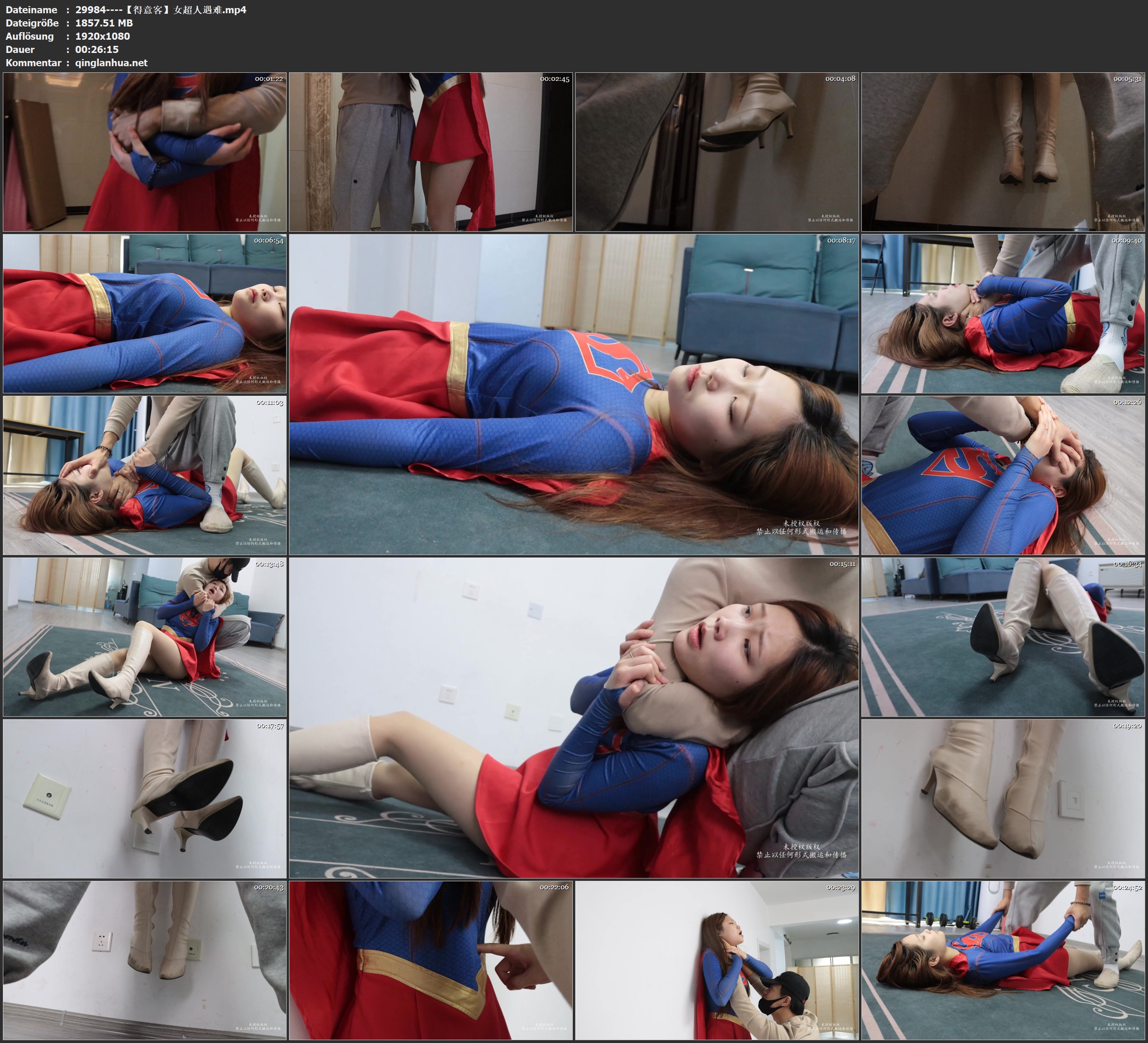Open the large frame at 00:08:17
Image resolution: width=1148 pixels, height=1043 pixels.
pos(573,394)
